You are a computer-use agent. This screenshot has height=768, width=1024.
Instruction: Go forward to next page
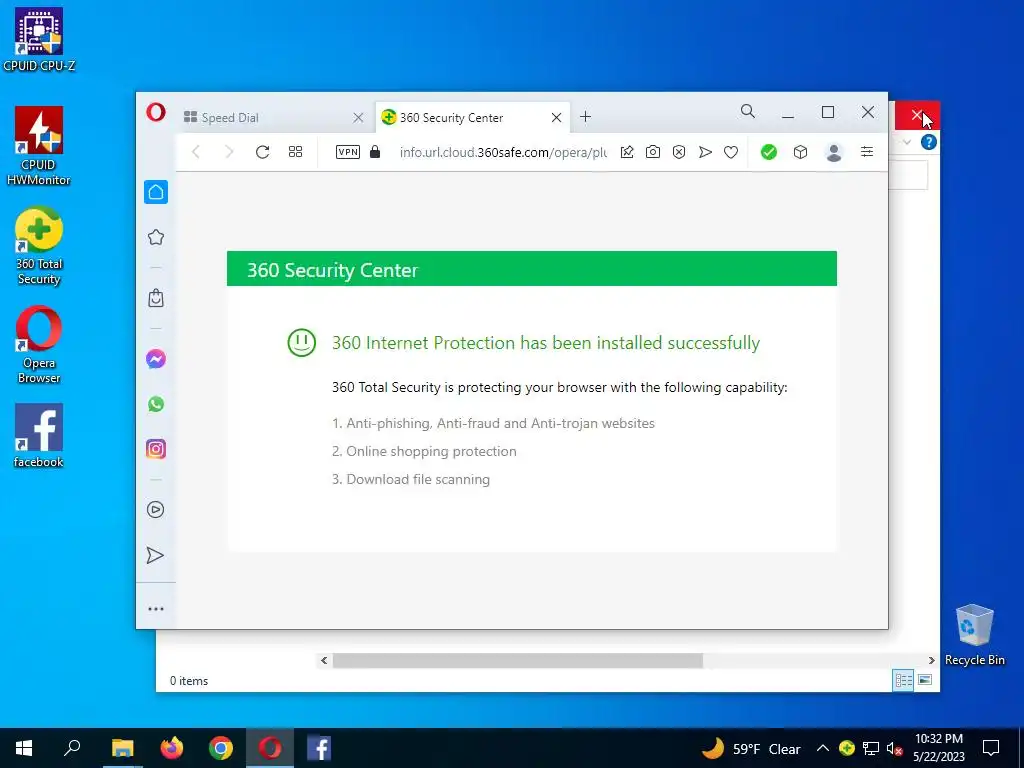tap(229, 152)
